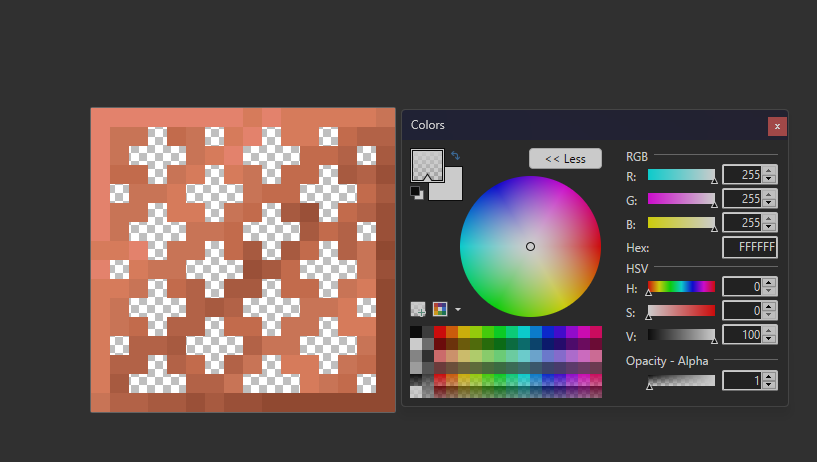
Task: Swap primary and secondary colors
Action: (x=455, y=155)
